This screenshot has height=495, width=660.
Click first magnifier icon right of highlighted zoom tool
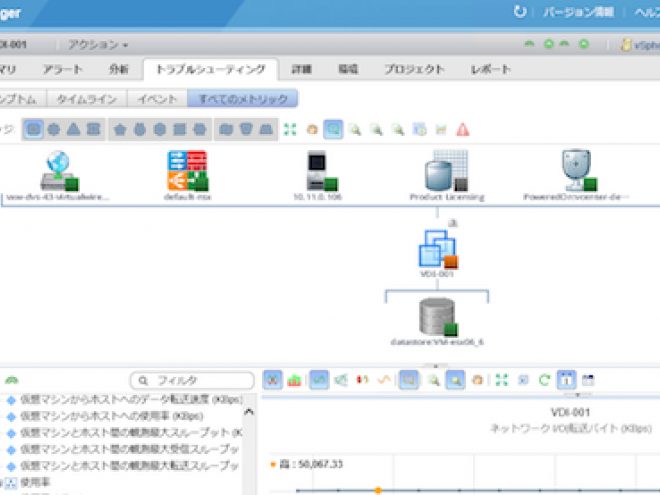[355, 129]
